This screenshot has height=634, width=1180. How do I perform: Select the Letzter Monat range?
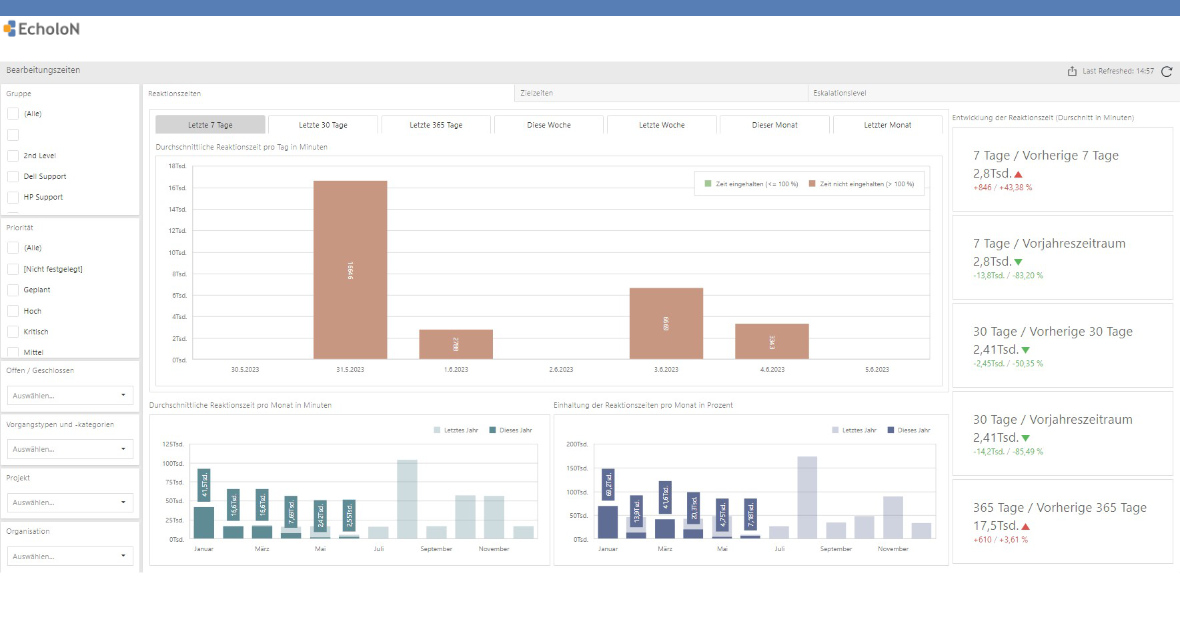[x=887, y=125]
